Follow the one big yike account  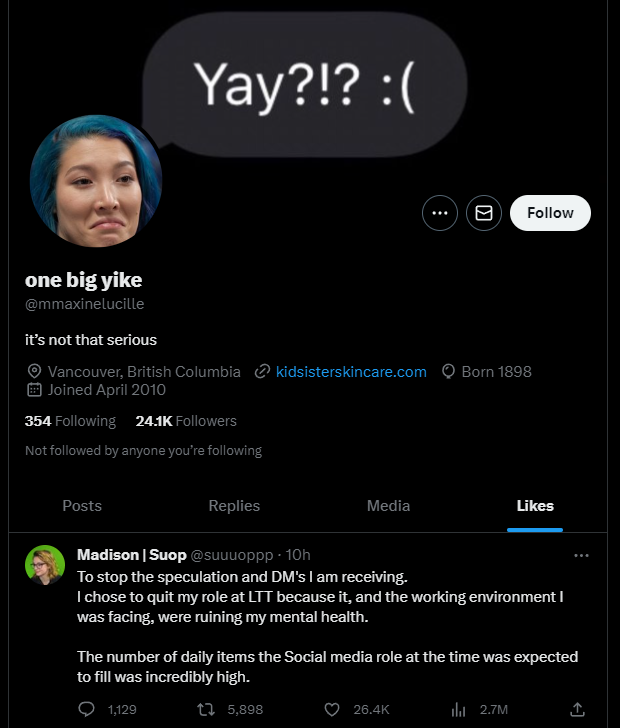[550, 213]
